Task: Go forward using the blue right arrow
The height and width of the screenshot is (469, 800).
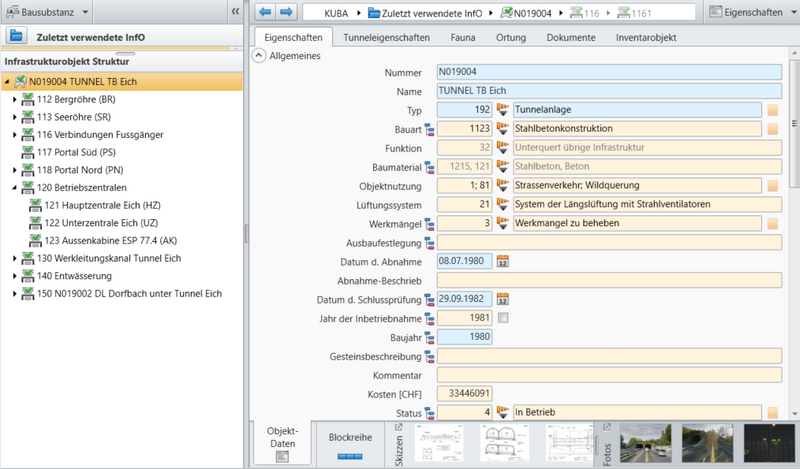Action: click(x=286, y=12)
